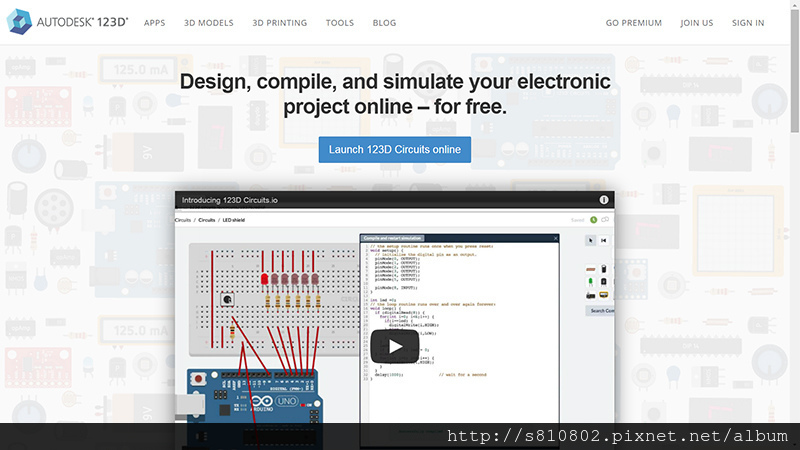Pick the resistor component icon in palette
Screen dimensions: 800x450
(x=590, y=269)
